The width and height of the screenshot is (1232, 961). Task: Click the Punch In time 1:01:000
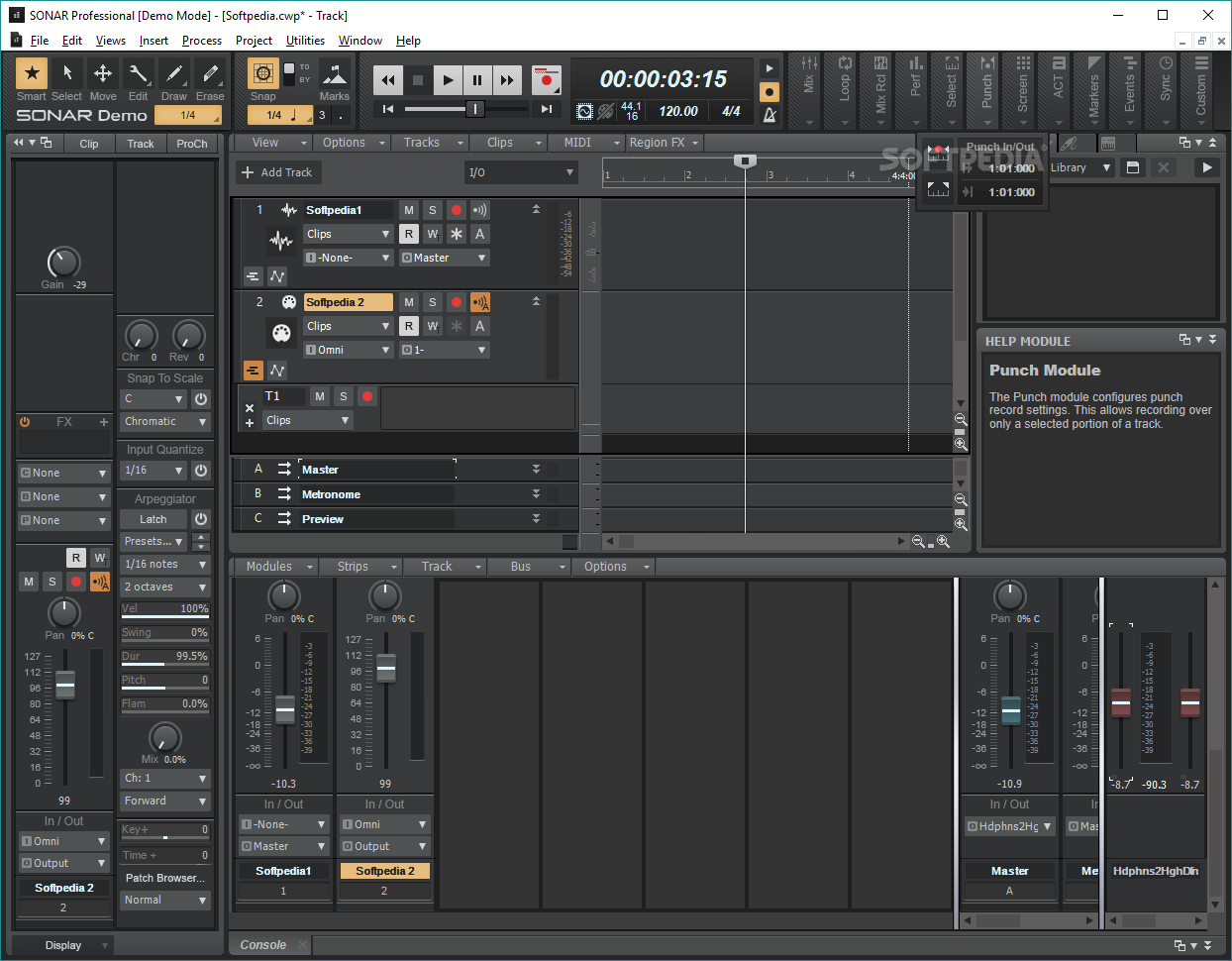[x=1011, y=168]
